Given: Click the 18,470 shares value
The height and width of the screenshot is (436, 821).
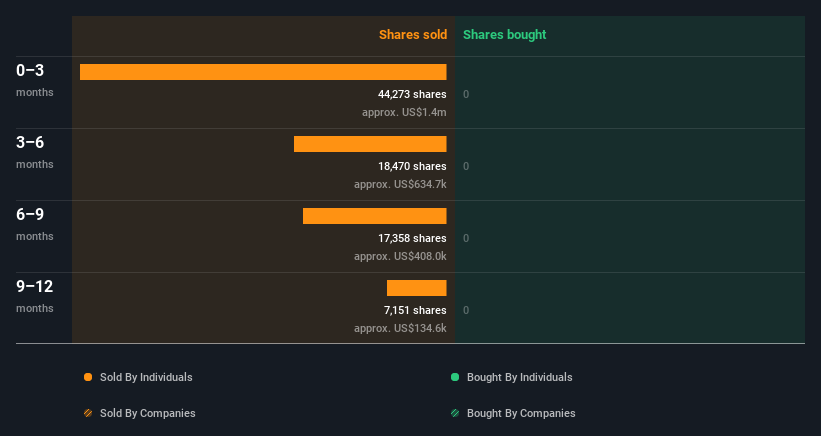Looking at the screenshot, I should (x=412, y=166).
